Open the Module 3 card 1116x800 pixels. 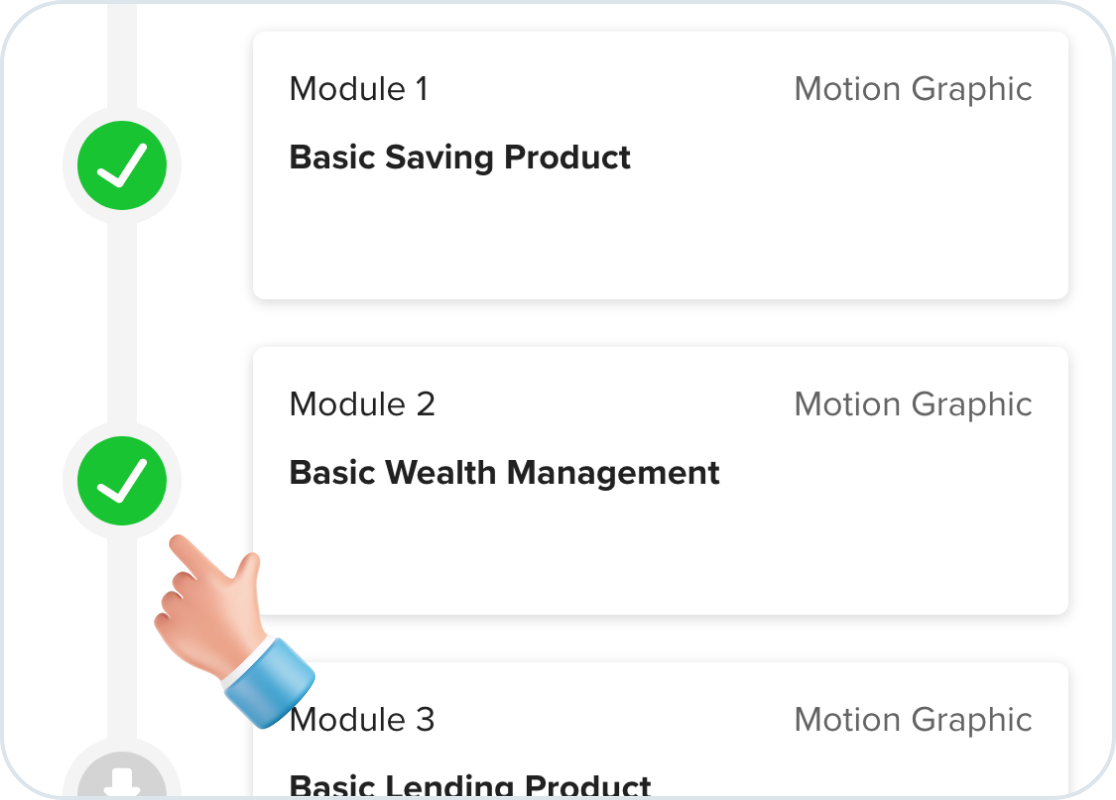[660, 731]
